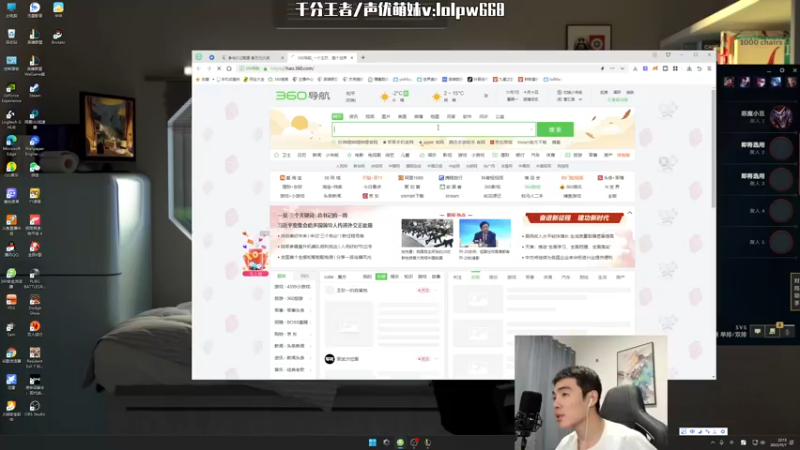The width and height of the screenshot is (800, 450).
Task: Open the 58同城 site link
Action: (332, 178)
